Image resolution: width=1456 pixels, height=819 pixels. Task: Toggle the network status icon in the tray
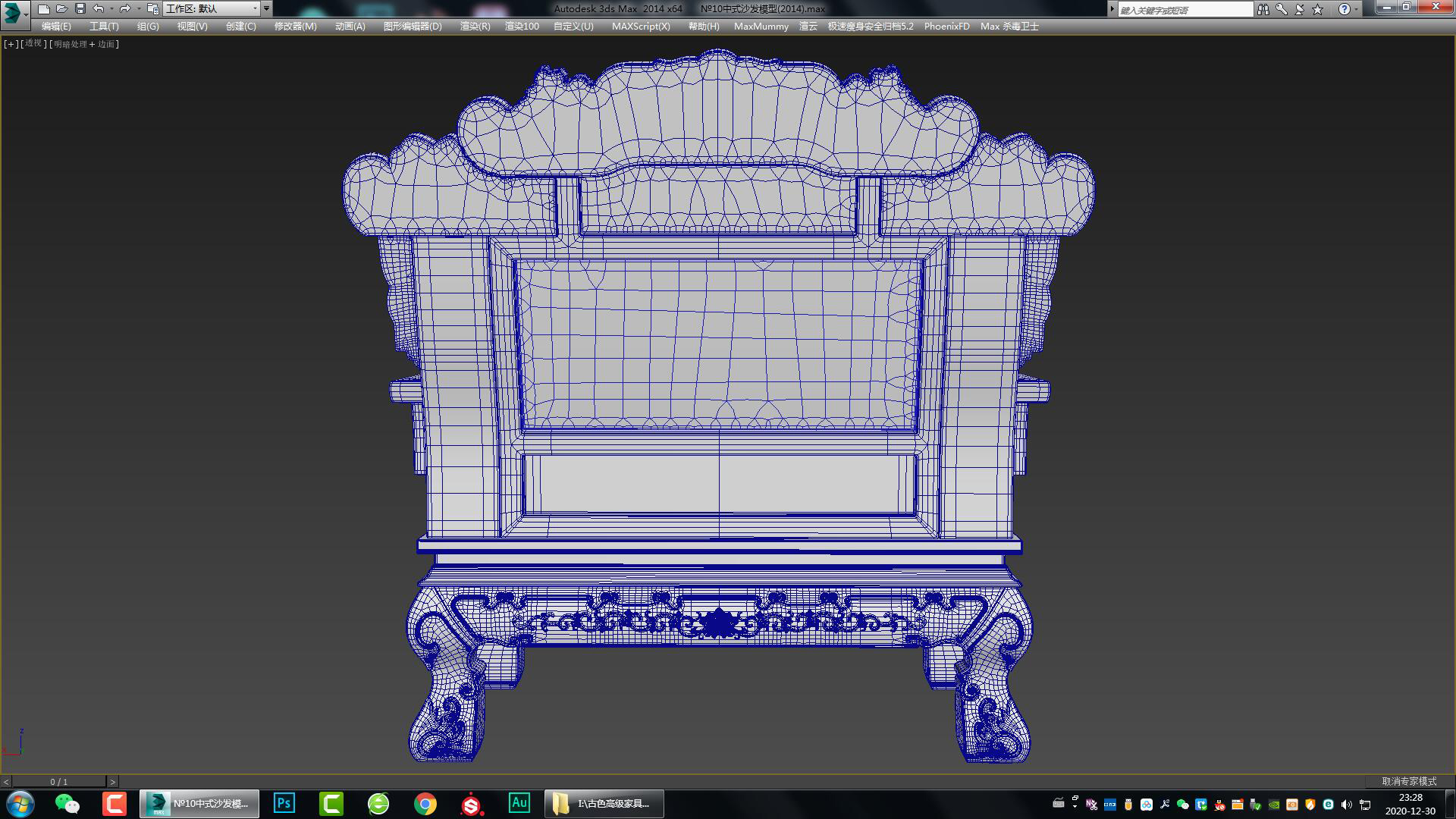coord(1365,805)
